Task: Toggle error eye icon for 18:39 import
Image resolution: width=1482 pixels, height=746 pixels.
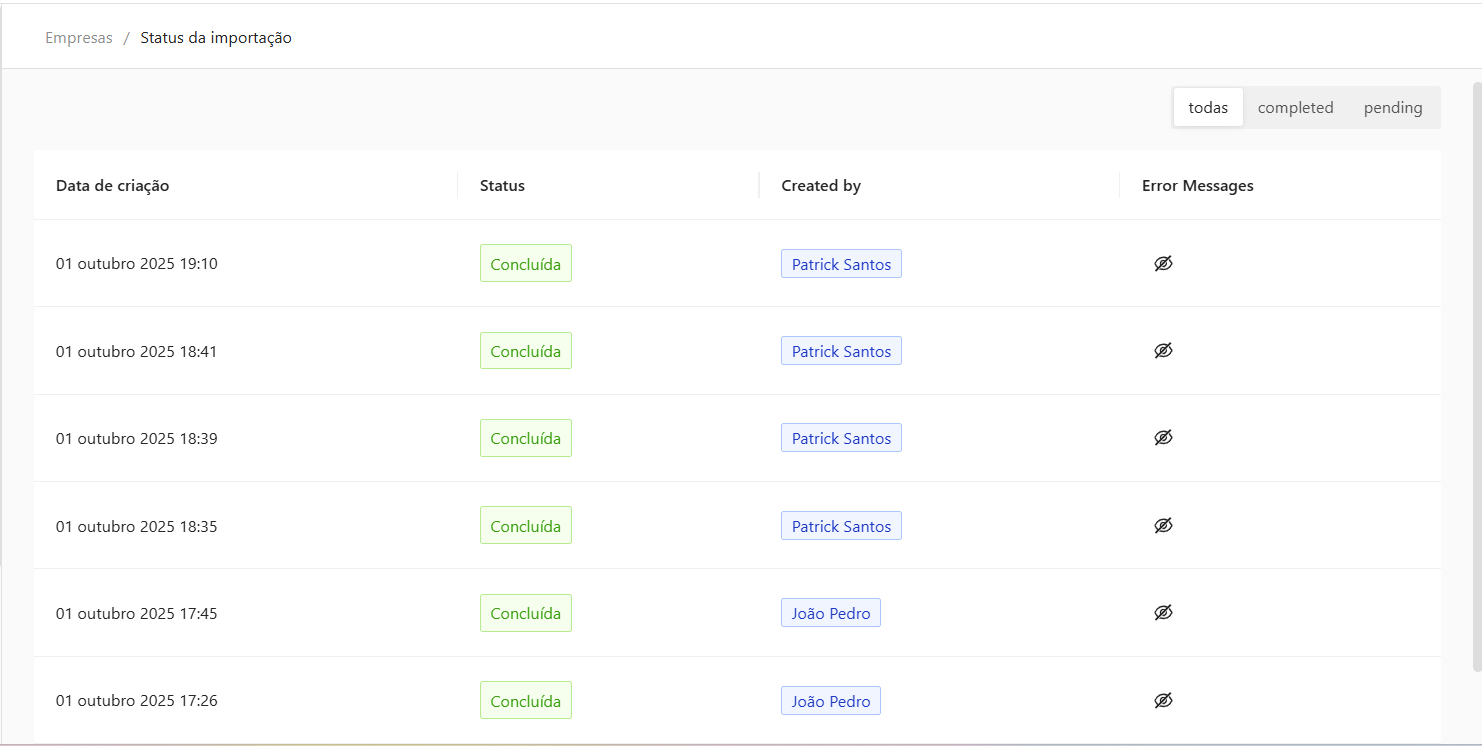Action: (1162, 438)
